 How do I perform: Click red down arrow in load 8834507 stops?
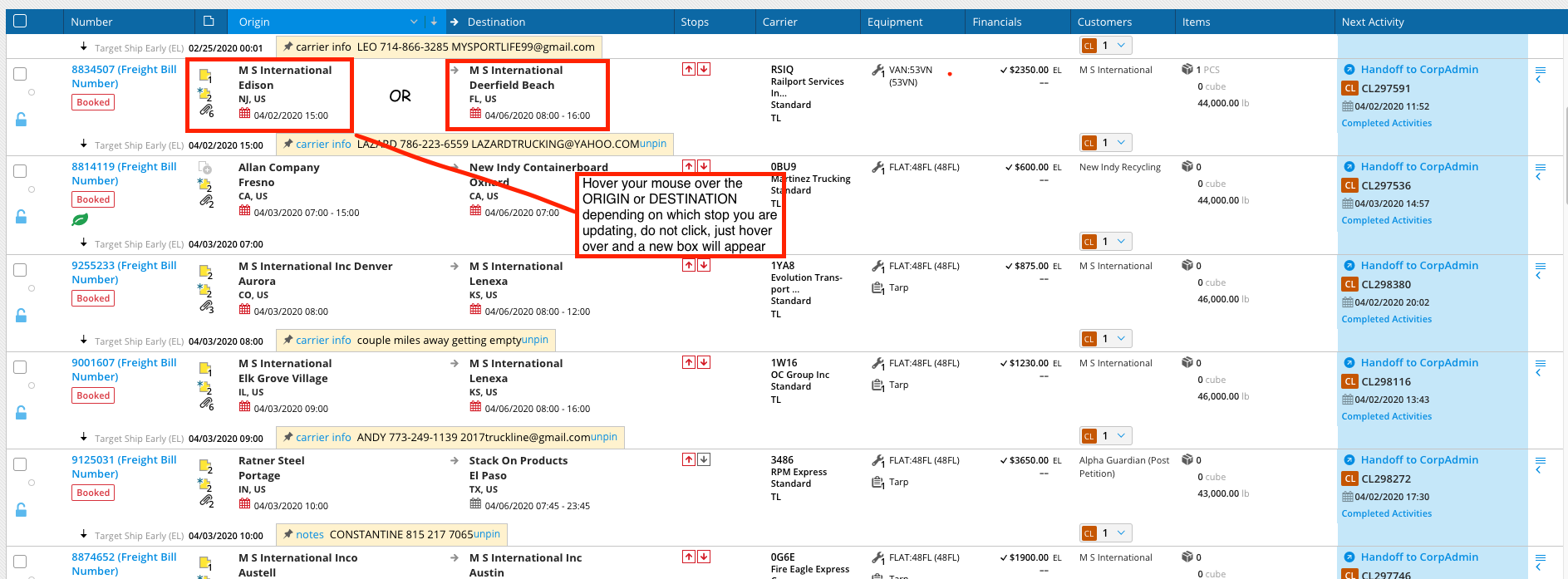(x=704, y=69)
